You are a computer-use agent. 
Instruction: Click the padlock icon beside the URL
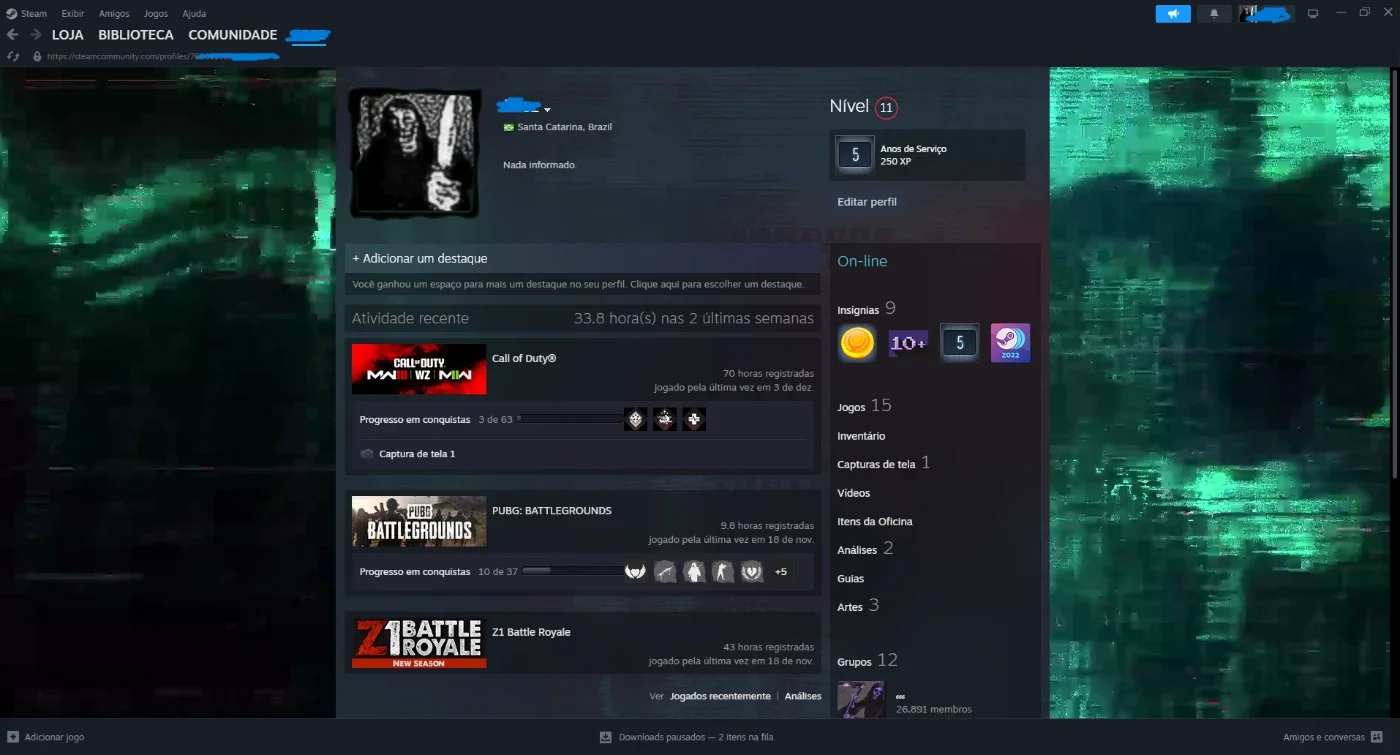[37, 57]
